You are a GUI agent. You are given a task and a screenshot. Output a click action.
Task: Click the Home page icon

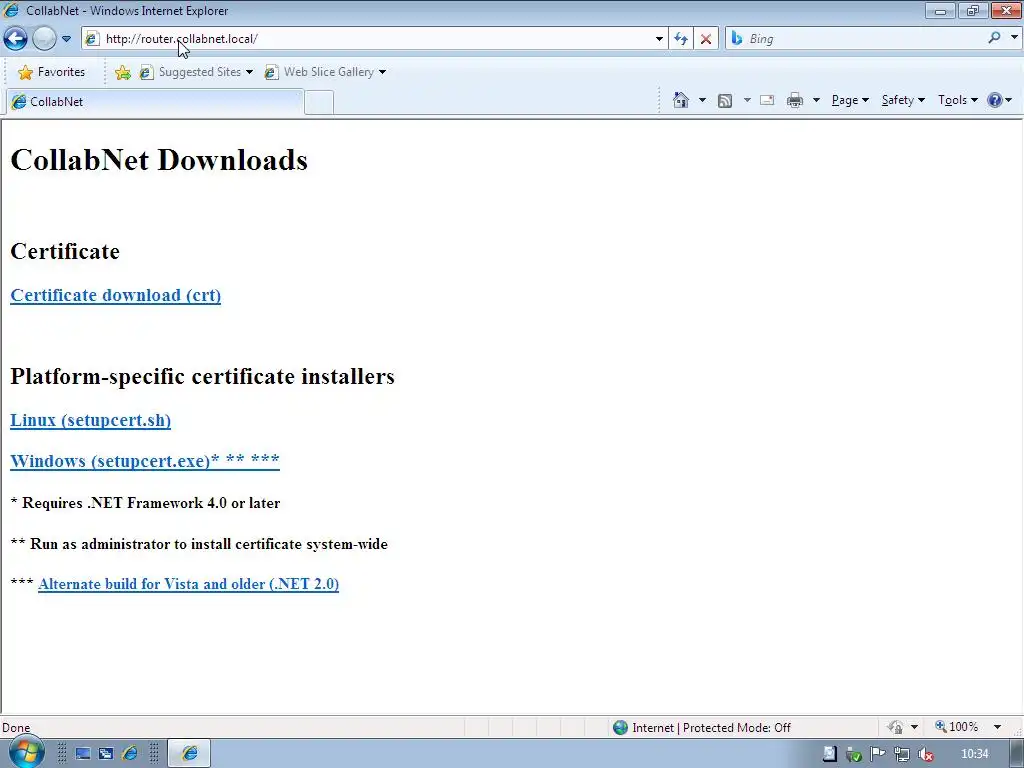coord(680,100)
